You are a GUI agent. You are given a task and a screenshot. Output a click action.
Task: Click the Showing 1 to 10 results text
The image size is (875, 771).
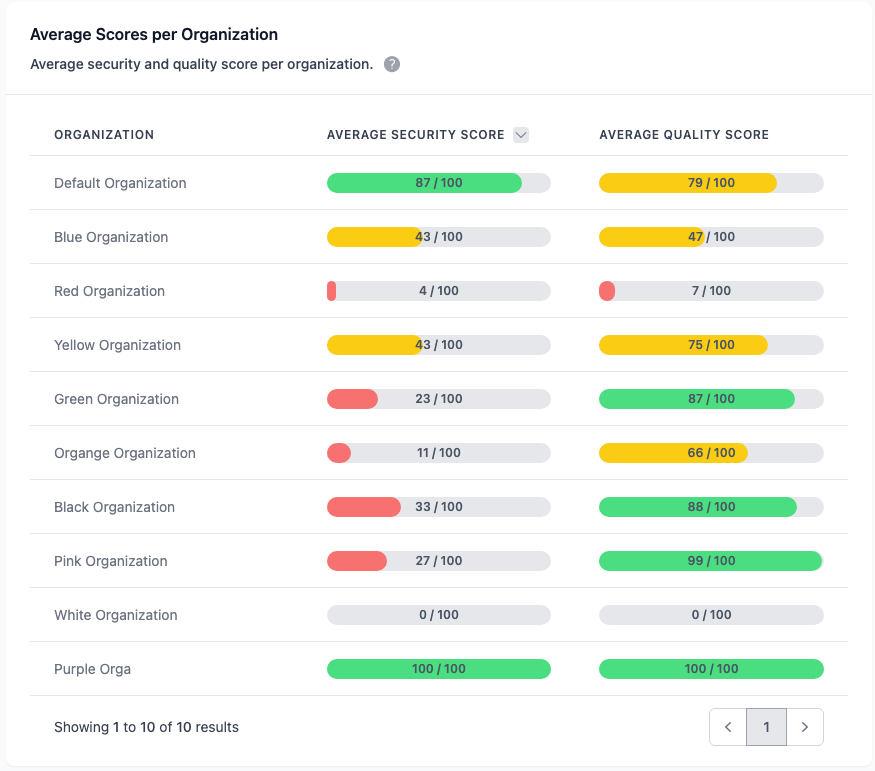tap(146, 727)
